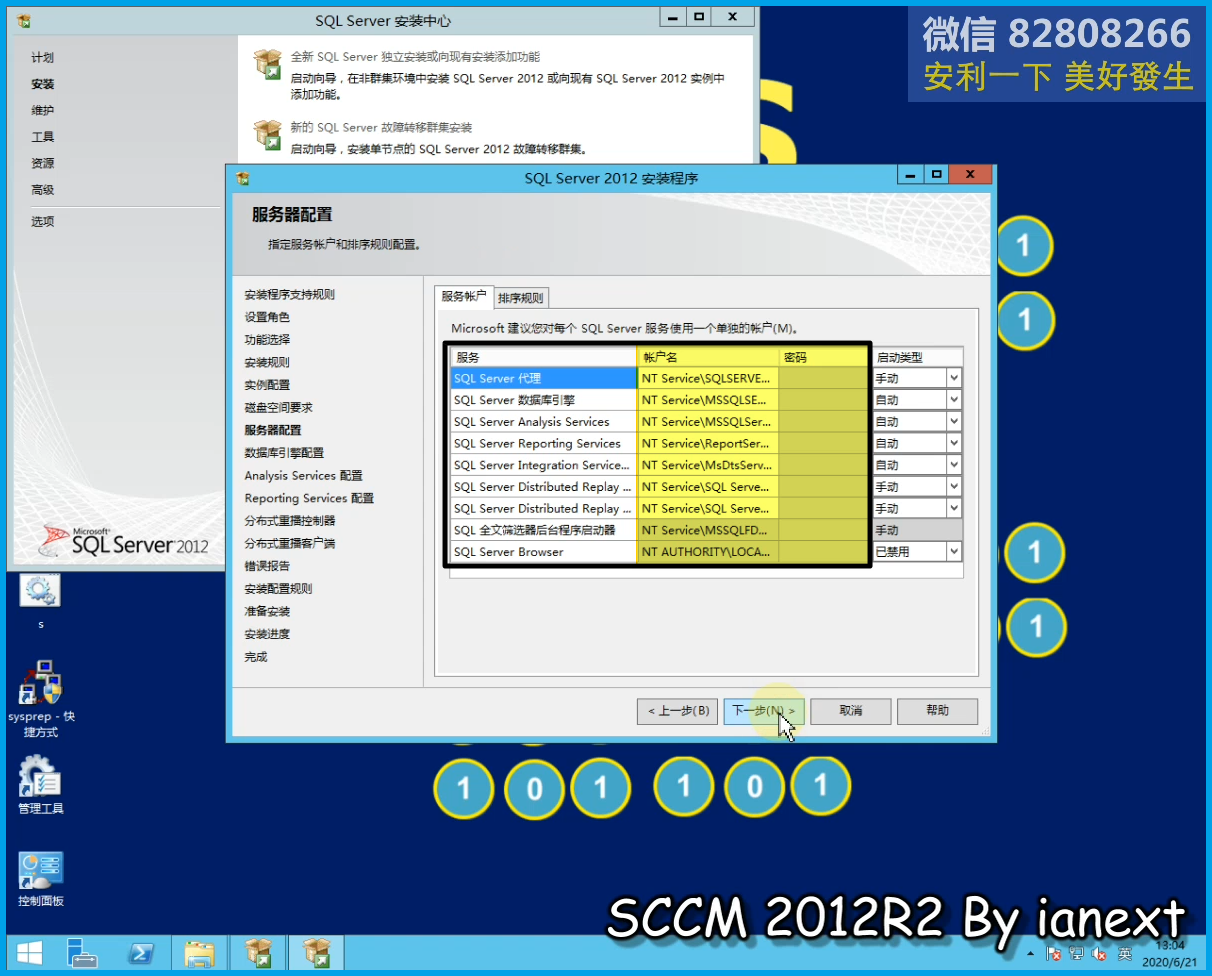Launch PowerShell from the taskbar
Viewport: 1212px width, 976px height.
143,952
